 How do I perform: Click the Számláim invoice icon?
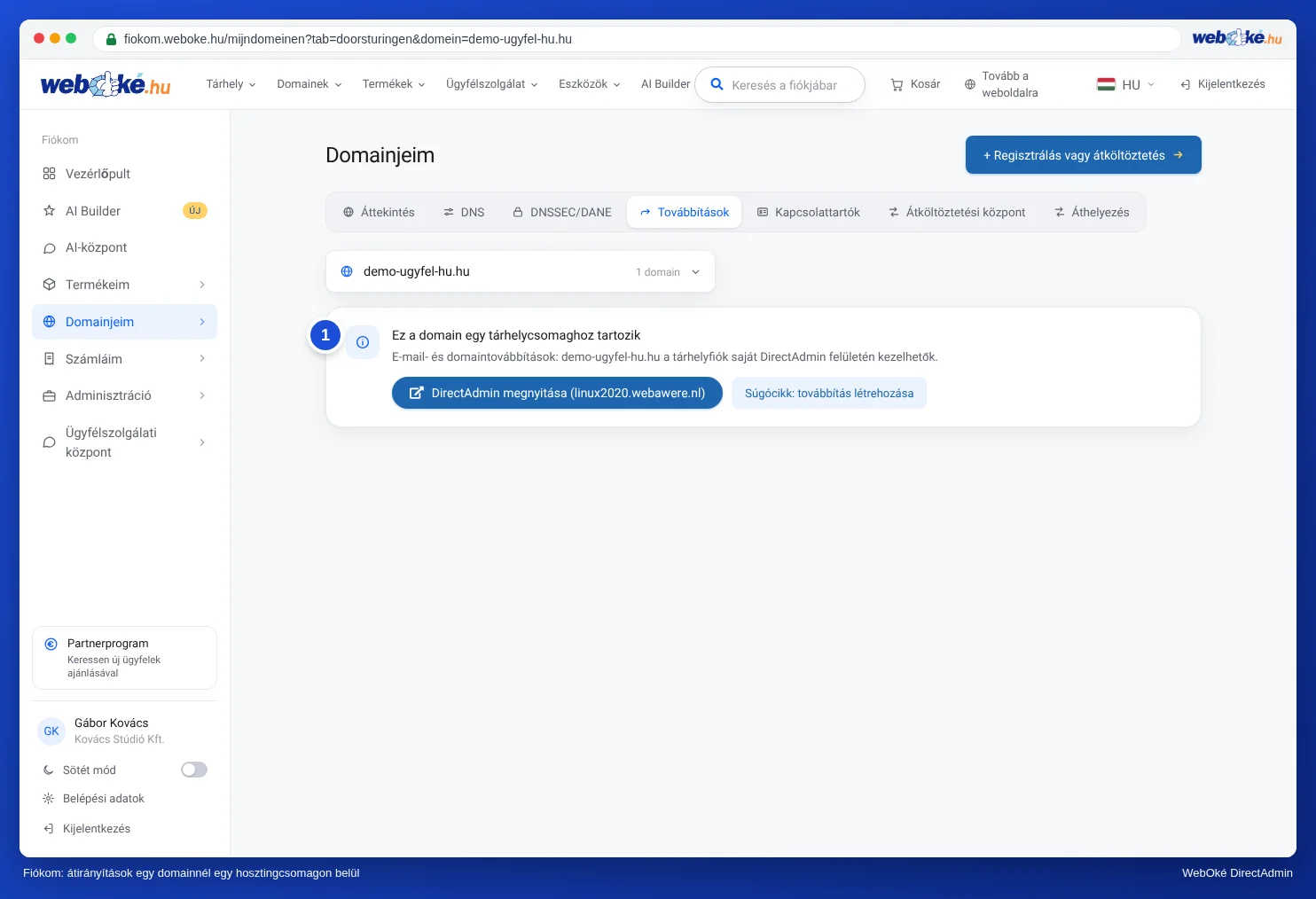(x=50, y=359)
